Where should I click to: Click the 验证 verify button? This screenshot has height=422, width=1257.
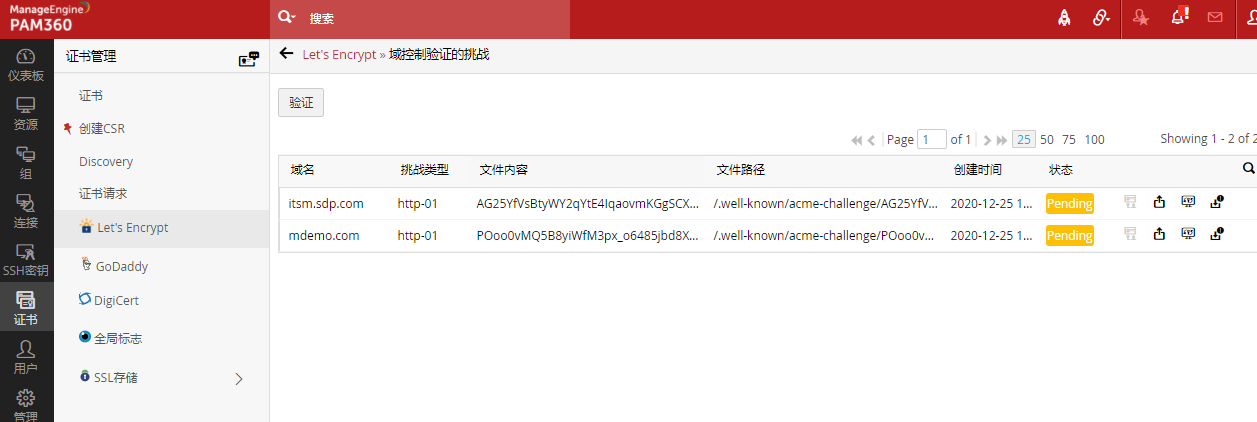(x=301, y=102)
